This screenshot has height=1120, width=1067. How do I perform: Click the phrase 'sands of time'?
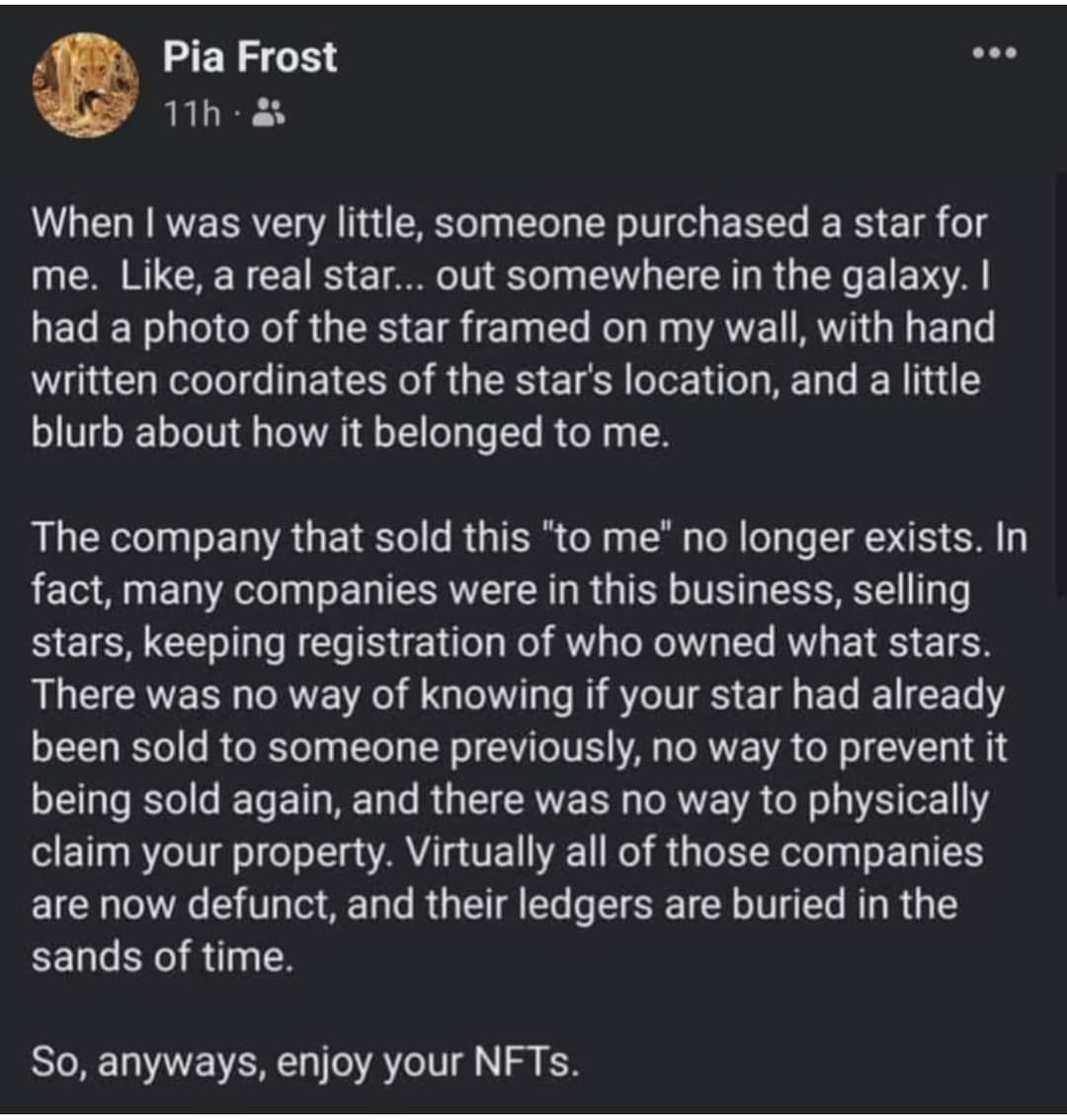(162, 957)
